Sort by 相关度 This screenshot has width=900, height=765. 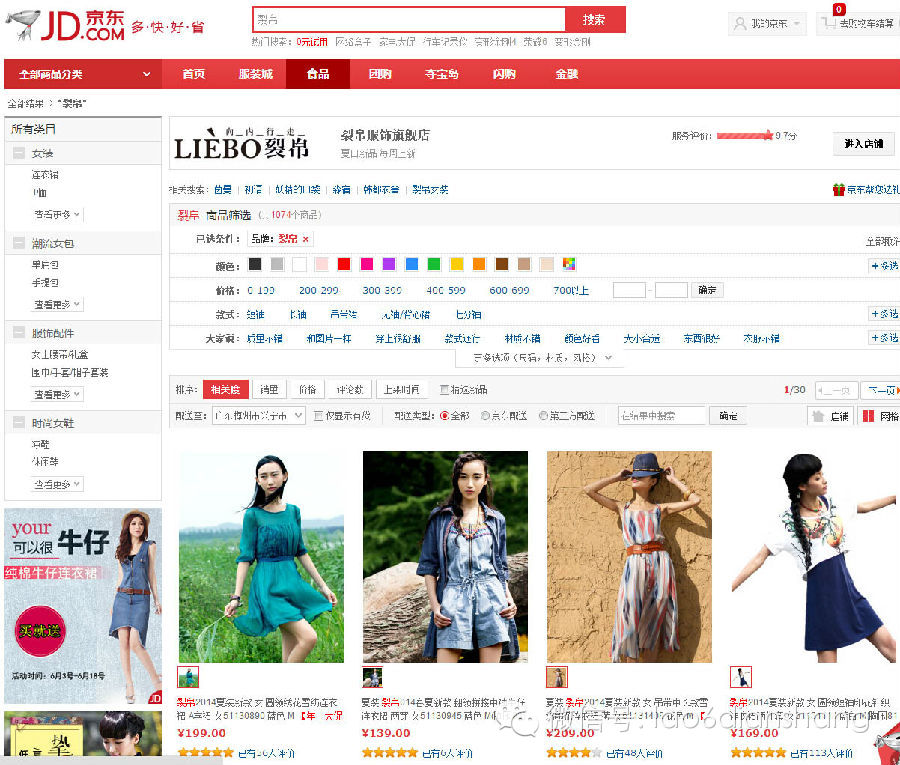click(x=226, y=390)
